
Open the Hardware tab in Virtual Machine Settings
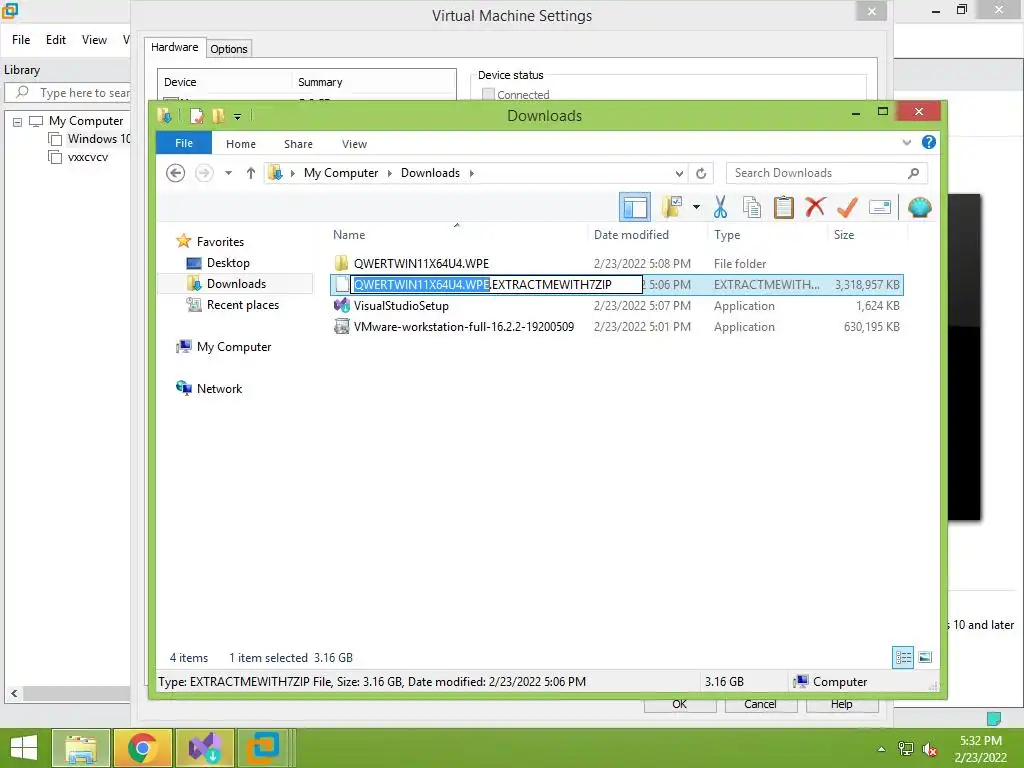(174, 47)
